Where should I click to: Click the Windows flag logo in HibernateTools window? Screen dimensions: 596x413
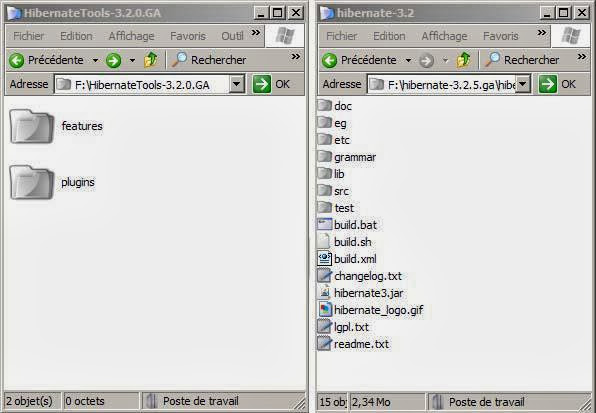(285, 36)
